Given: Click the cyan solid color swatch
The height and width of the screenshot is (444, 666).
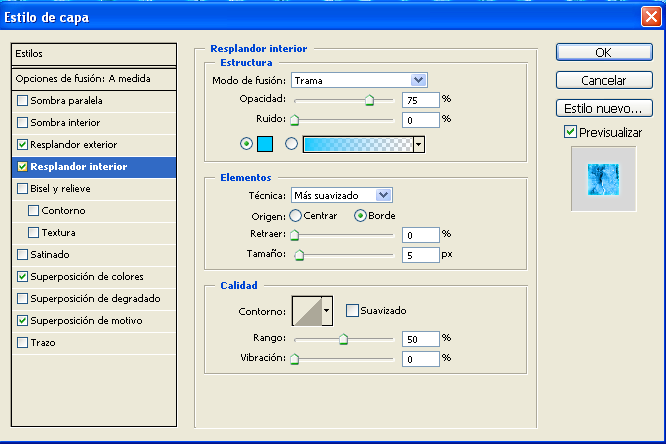Looking at the screenshot, I should click(x=267, y=144).
